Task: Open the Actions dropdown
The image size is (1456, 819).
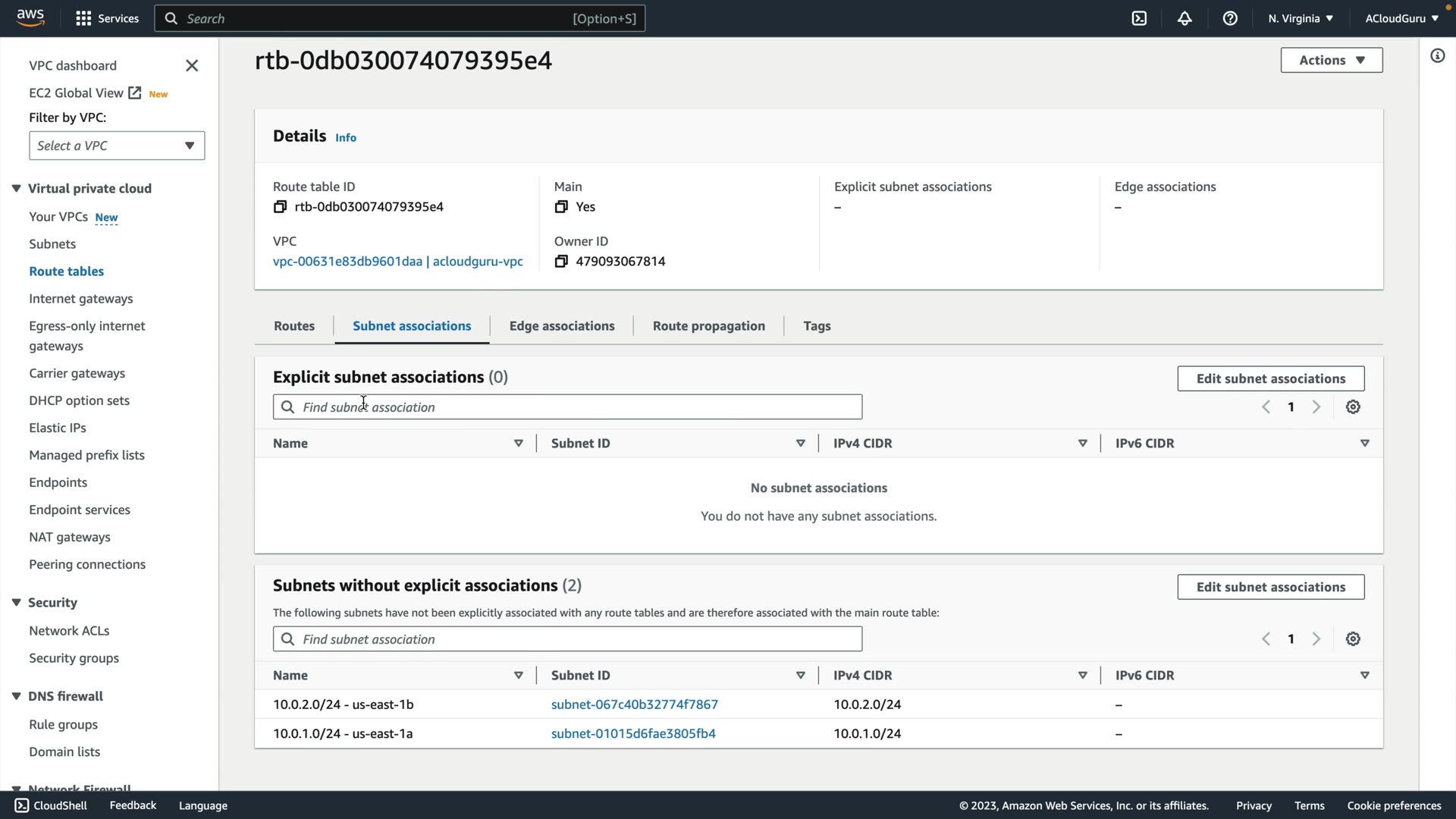Action: (x=1331, y=61)
